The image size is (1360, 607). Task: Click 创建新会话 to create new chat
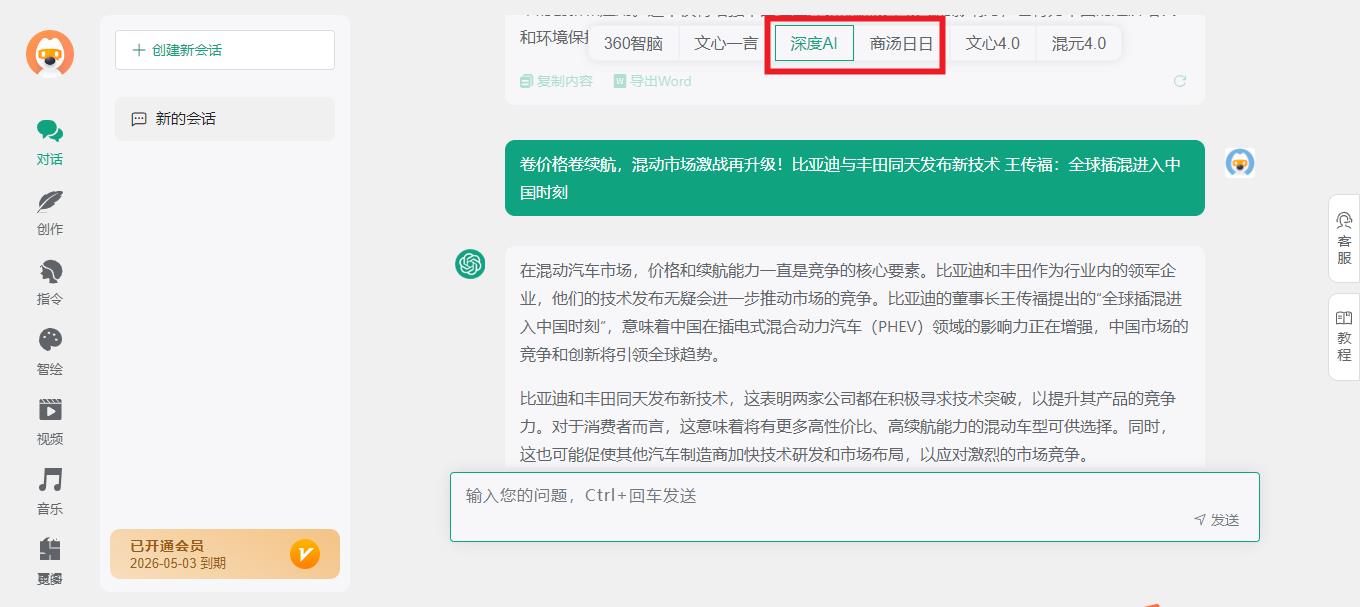coord(225,50)
